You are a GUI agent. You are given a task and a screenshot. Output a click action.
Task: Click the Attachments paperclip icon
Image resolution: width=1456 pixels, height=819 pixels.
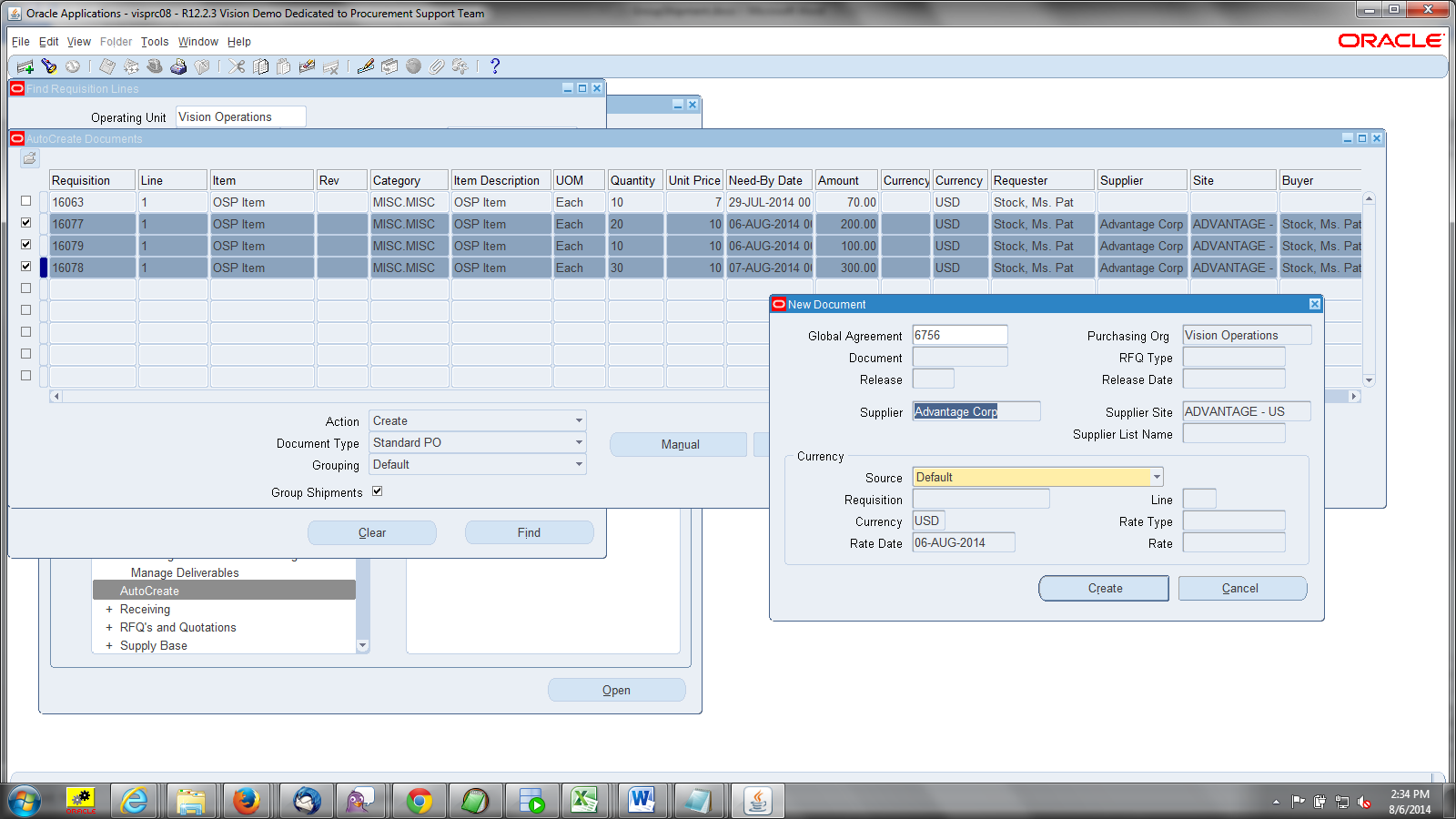pos(437,66)
